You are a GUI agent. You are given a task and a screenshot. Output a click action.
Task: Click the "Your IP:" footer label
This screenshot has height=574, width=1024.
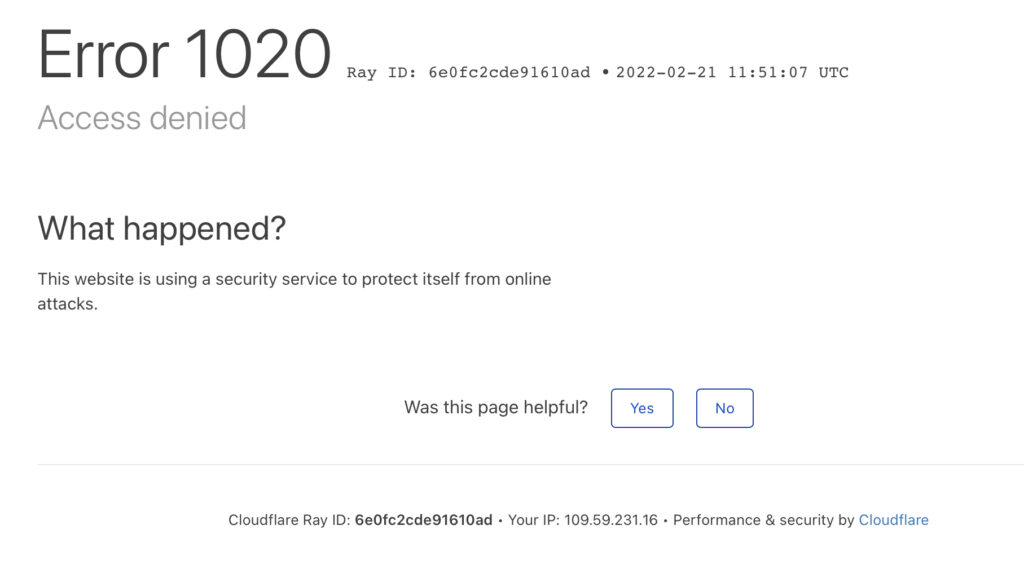click(x=534, y=520)
